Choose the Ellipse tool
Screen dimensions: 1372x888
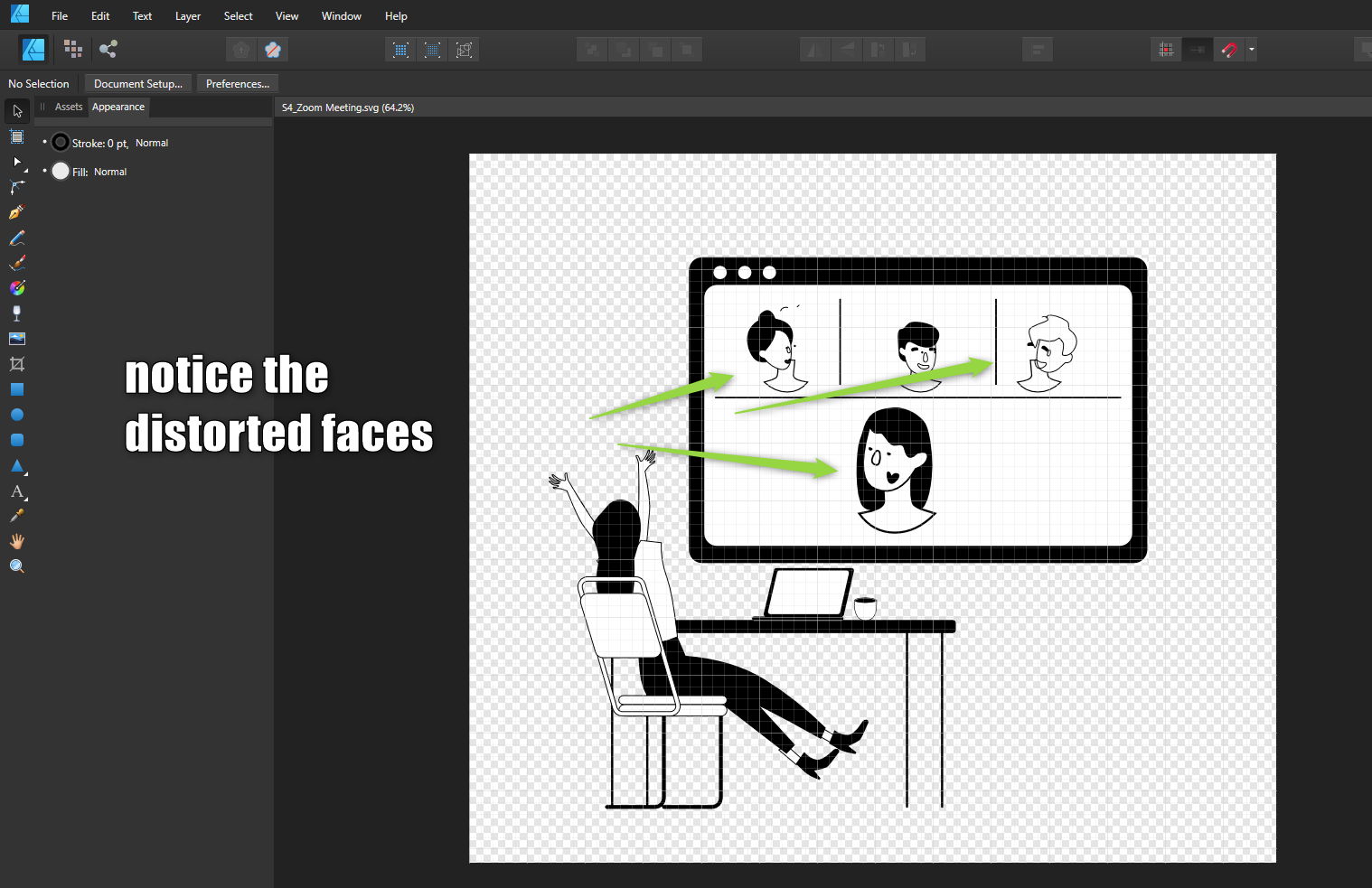pos(16,415)
